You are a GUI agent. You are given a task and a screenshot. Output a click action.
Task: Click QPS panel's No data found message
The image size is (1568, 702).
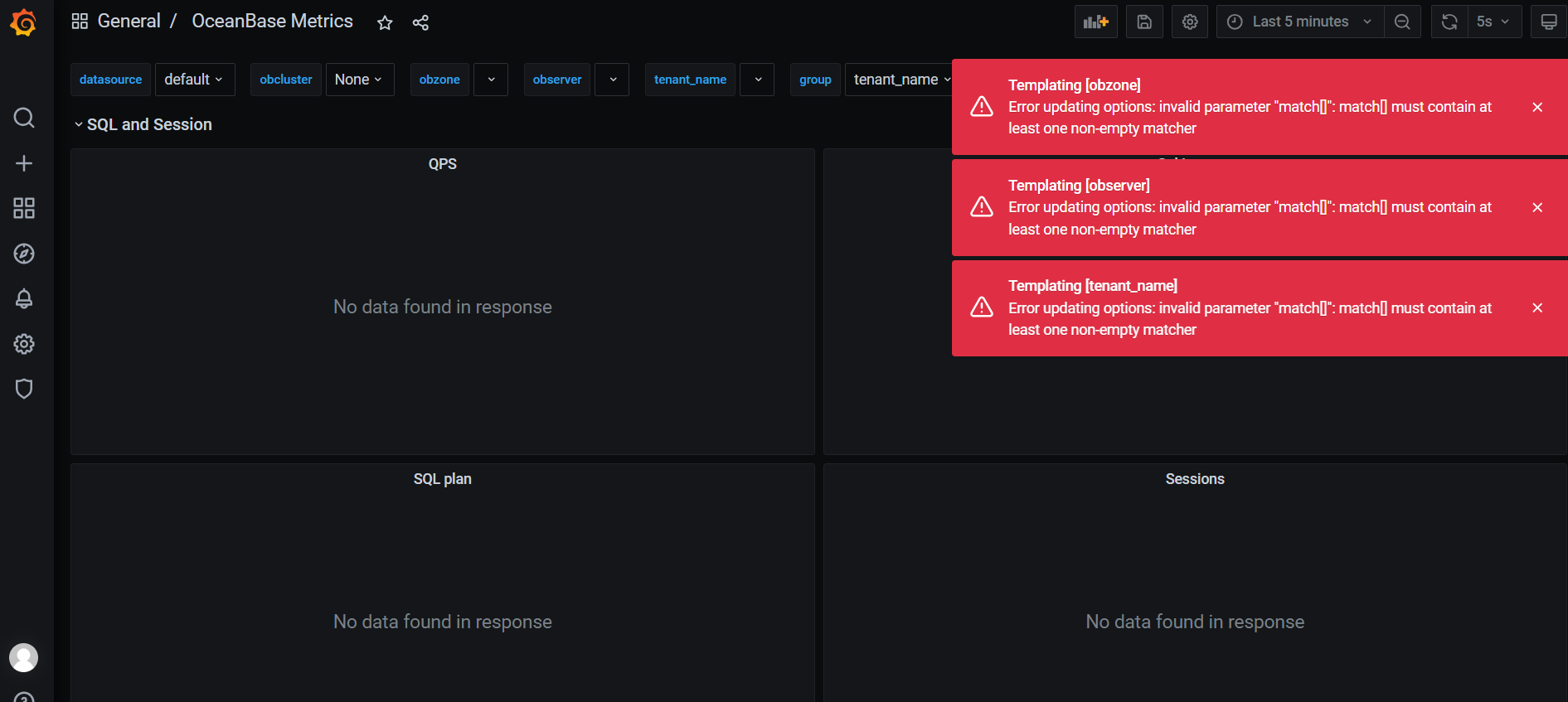(443, 307)
